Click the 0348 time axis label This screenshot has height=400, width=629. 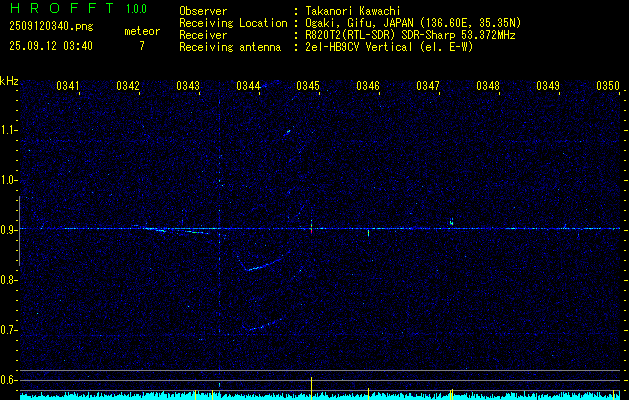click(488, 85)
